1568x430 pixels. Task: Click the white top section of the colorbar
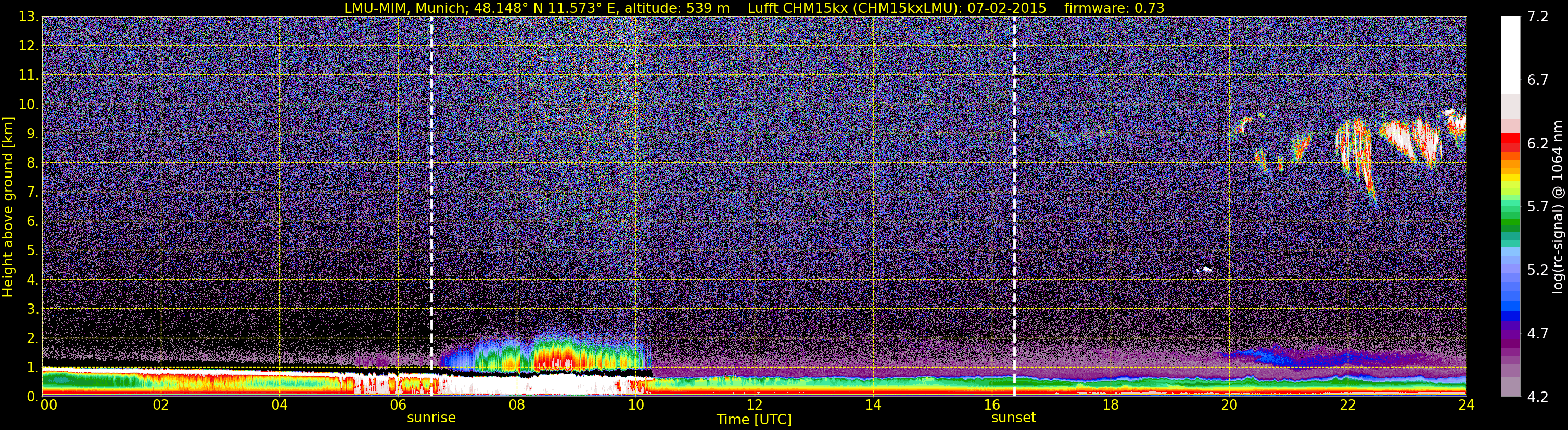(x=1510, y=55)
